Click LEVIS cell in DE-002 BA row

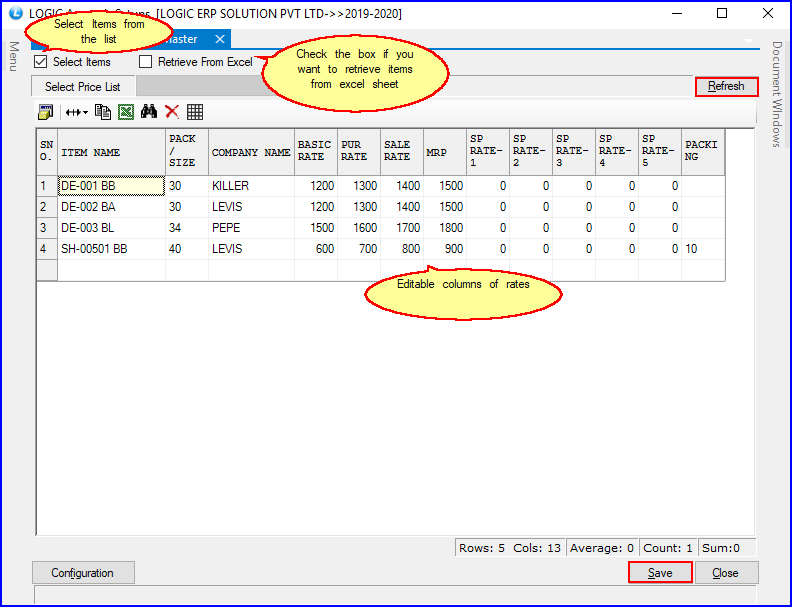pyautogui.click(x=251, y=207)
